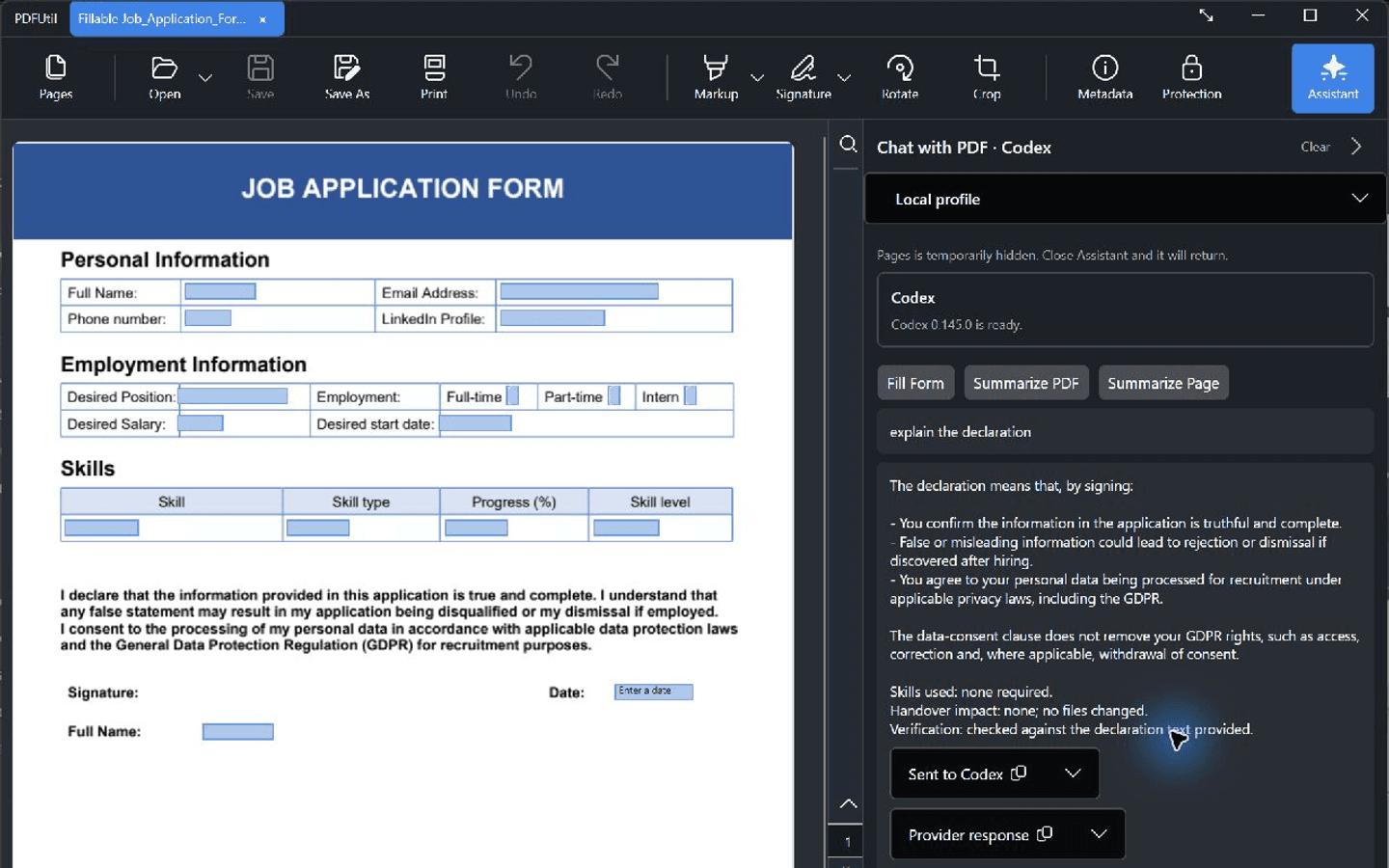Image resolution: width=1389 pixels, height=868 pixels.
Task: Select the Crop tool
Action: click(x=987, y=77)
